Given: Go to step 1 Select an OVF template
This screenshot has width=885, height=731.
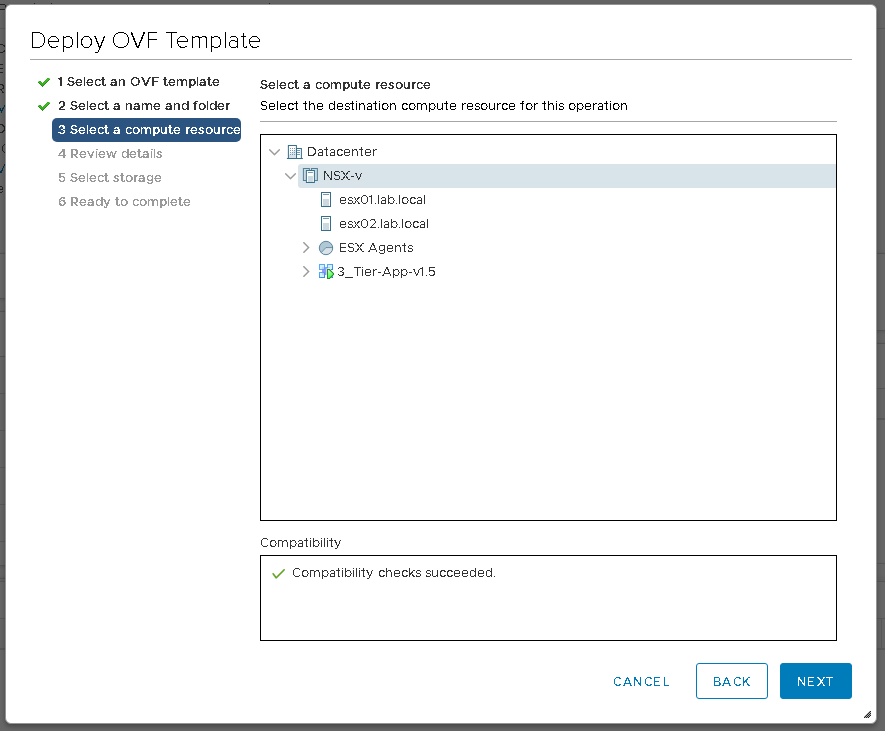Looking at the screenshot, I should click(138, 82).
